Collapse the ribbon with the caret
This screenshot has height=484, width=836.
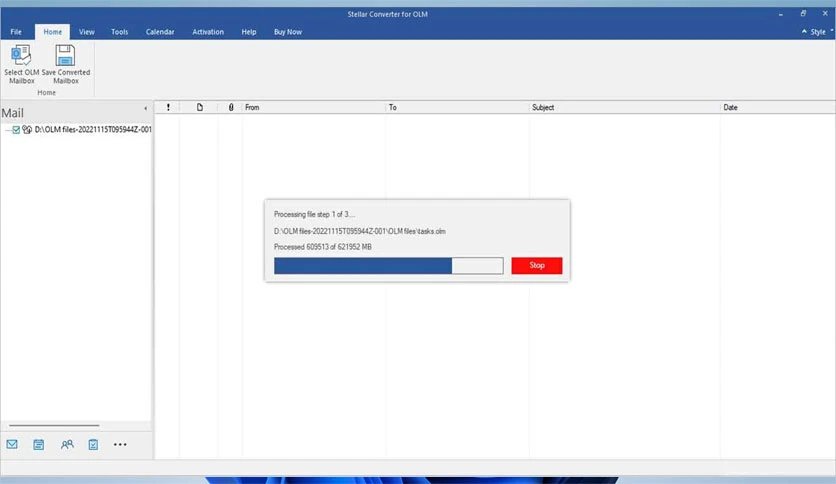(804, 31)
